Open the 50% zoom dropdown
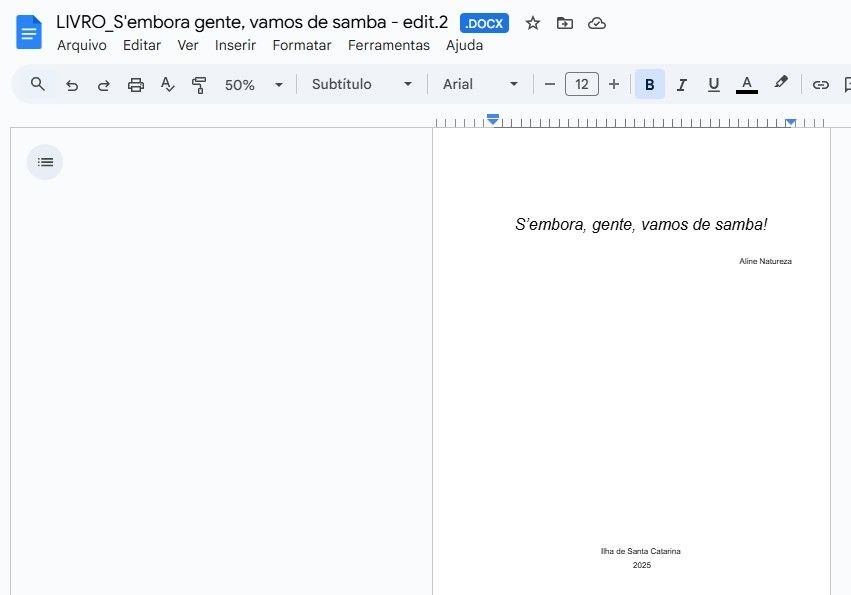 click(x=254, y=85)
